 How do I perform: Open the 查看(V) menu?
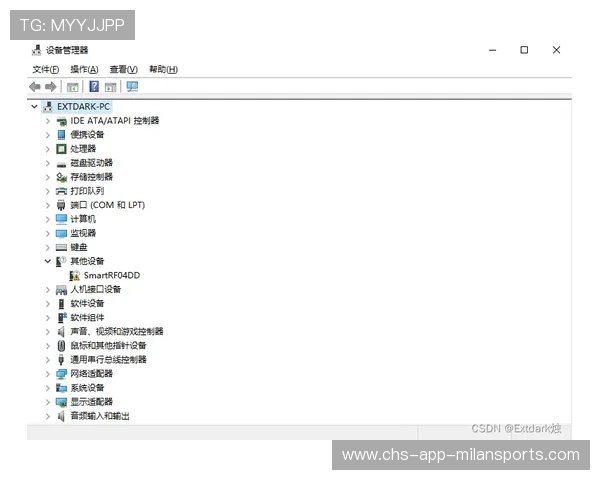123,69
